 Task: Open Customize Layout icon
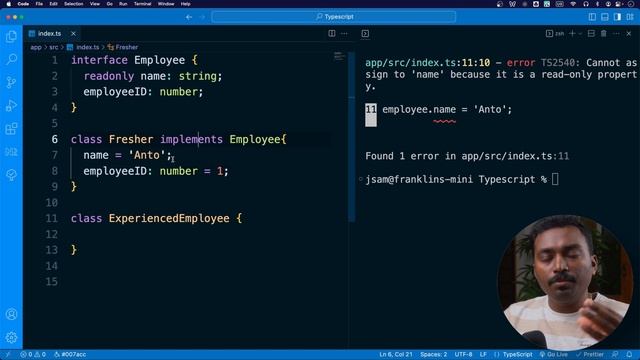630,17
